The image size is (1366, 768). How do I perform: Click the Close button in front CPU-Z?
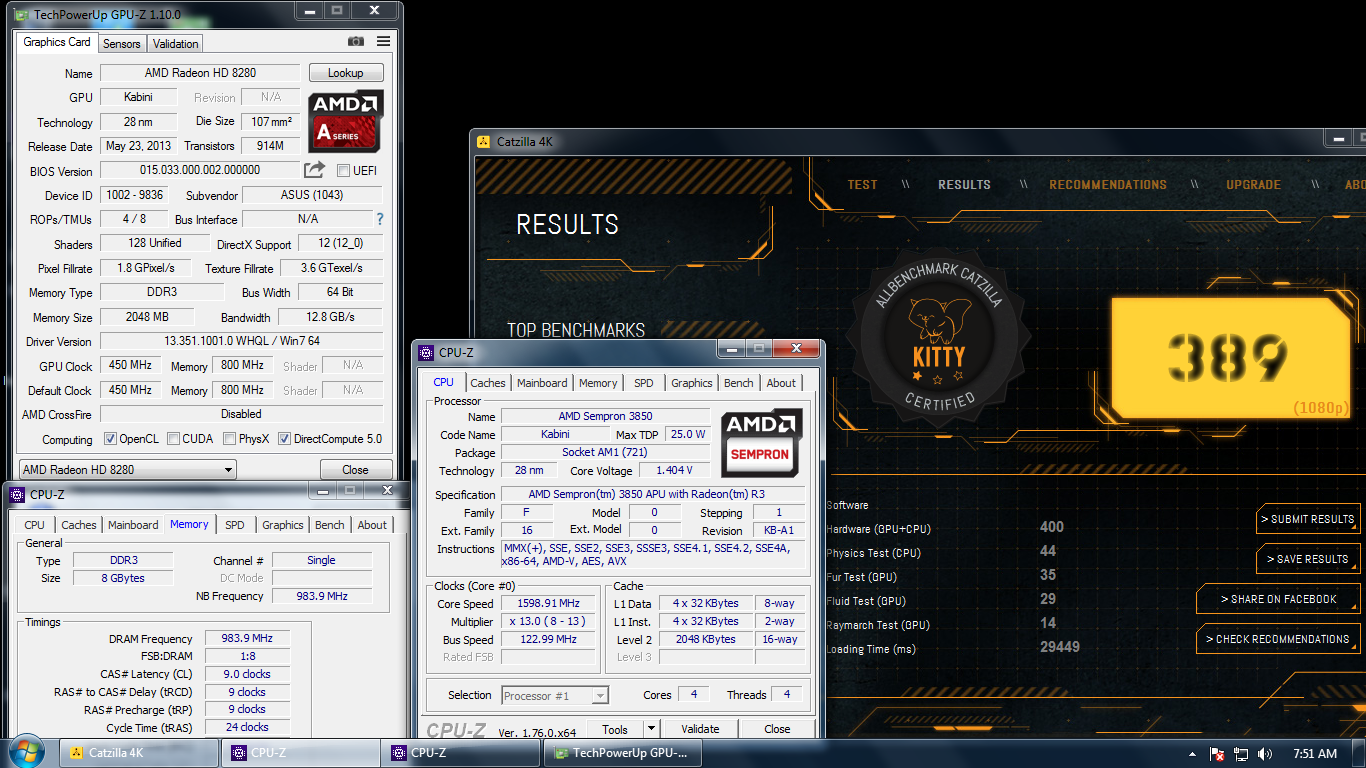pyautogui.click(x=777, y=729)
